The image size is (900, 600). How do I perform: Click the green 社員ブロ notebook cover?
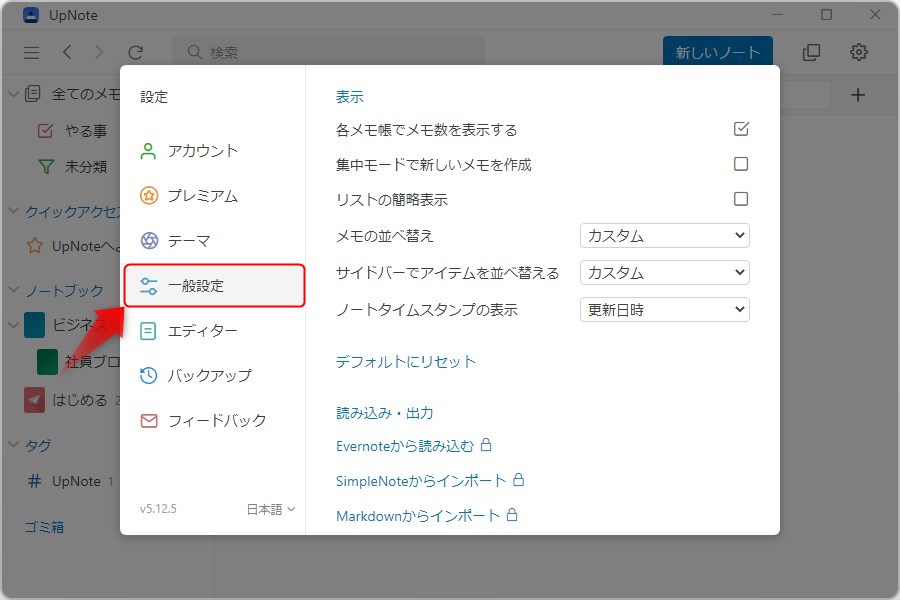[47, 362]
